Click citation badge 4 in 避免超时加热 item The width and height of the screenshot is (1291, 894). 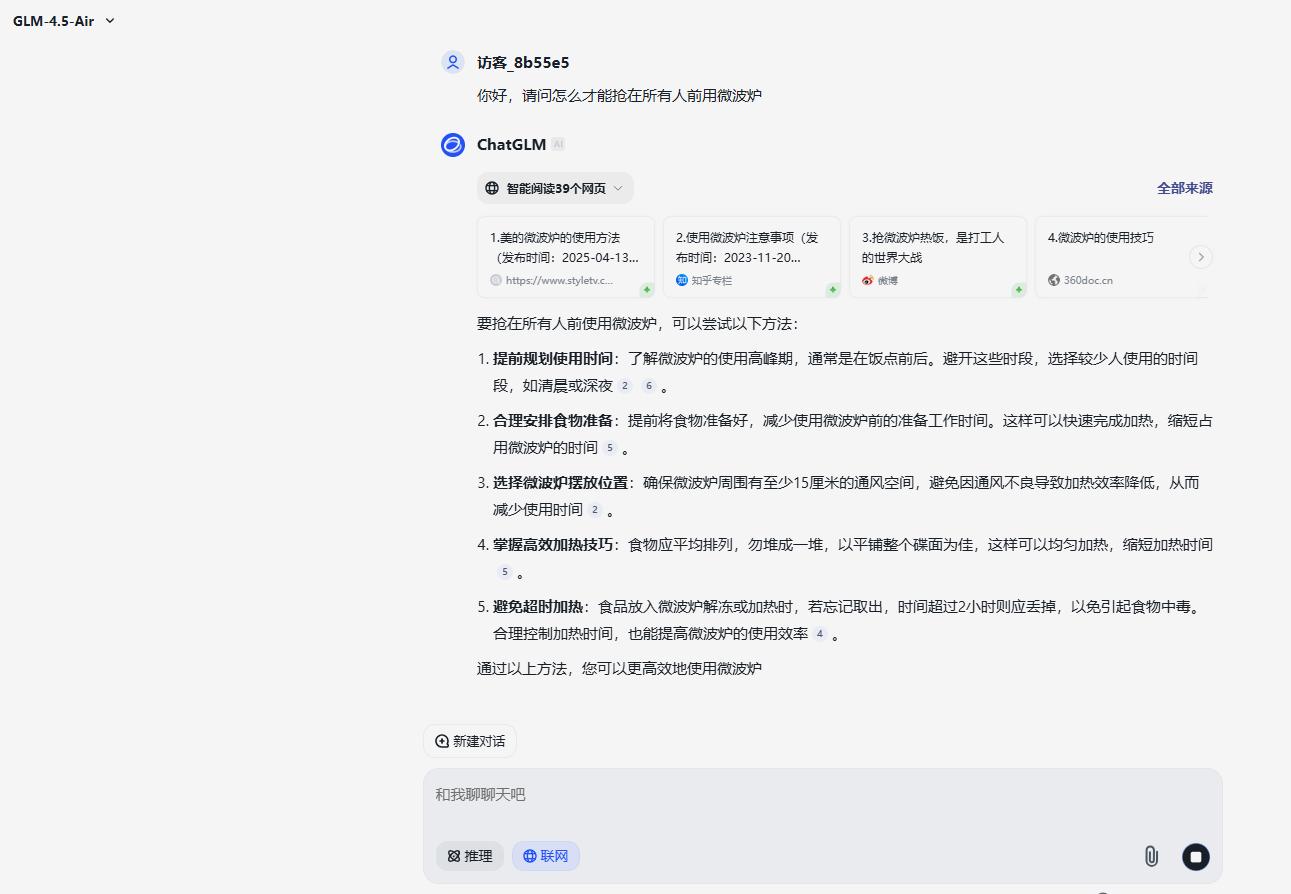pos(820,634)
